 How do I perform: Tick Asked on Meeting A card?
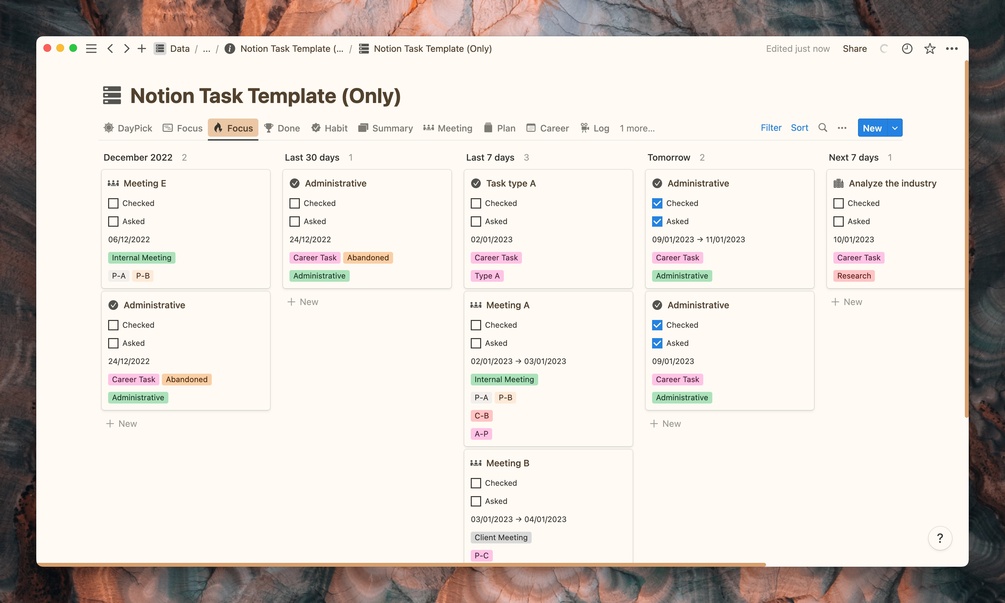(x=476, y=343)
